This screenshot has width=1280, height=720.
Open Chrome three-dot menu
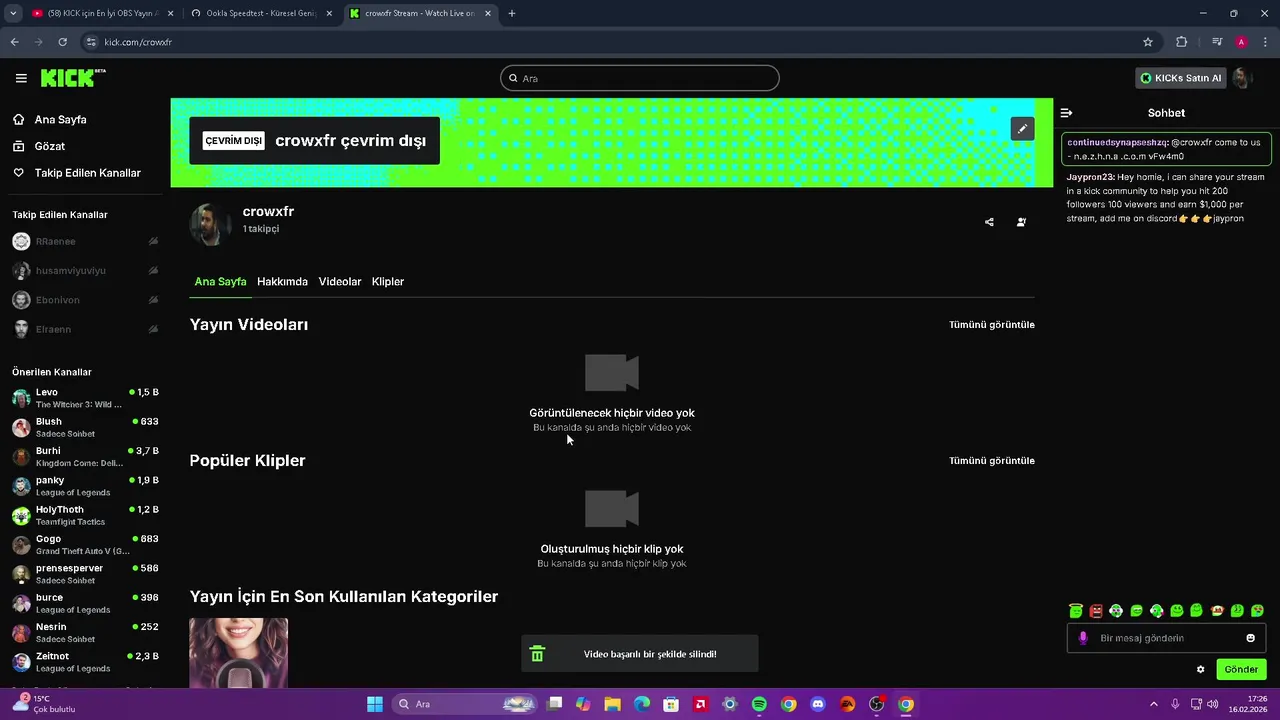coord(1266,42)
